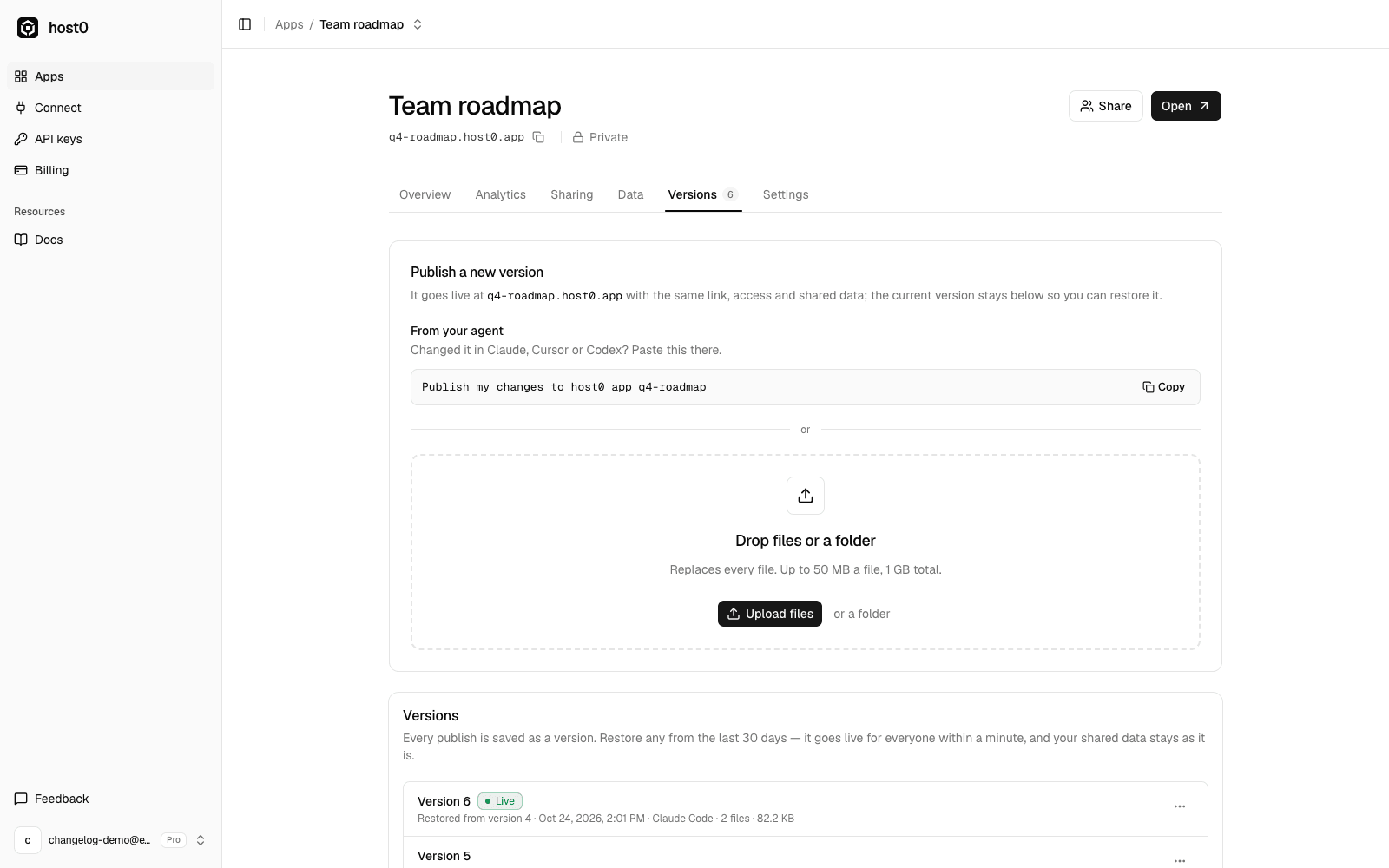
Task: Click the Open app button
Action: 1186,106
